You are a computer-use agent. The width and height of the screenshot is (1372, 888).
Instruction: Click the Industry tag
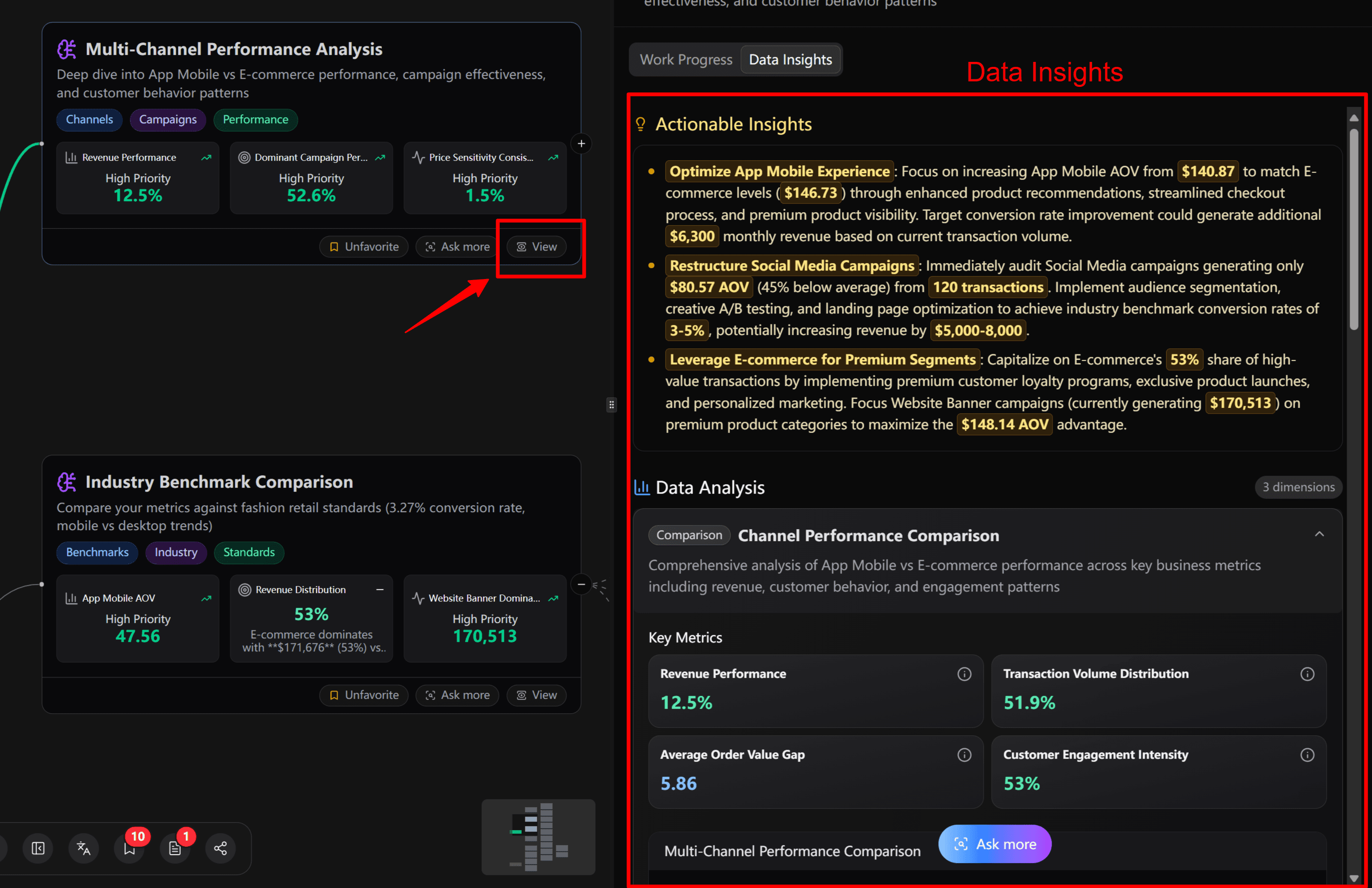(x=176, y=552)
